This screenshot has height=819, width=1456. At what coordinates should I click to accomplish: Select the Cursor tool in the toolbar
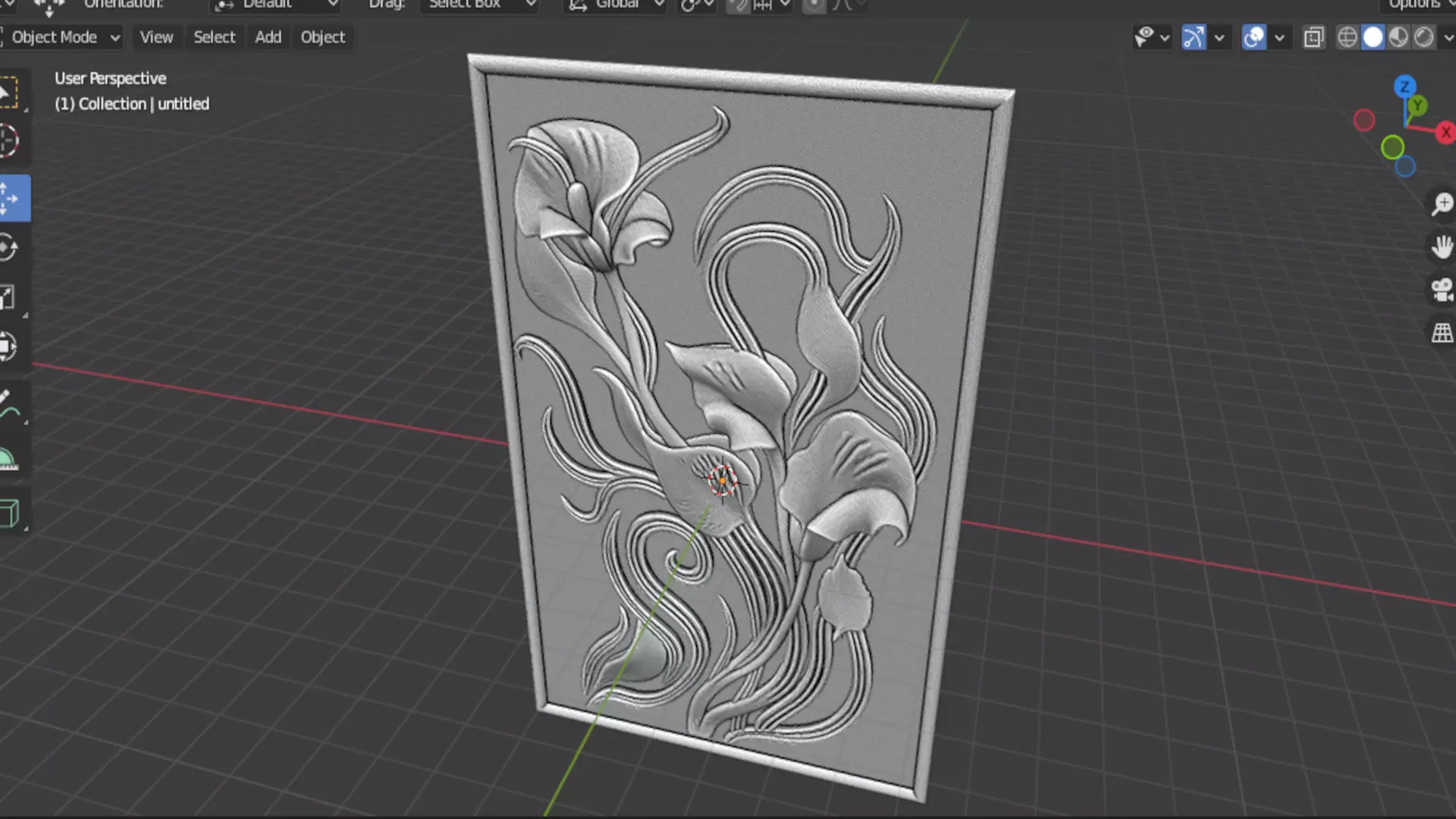point(11,141)
